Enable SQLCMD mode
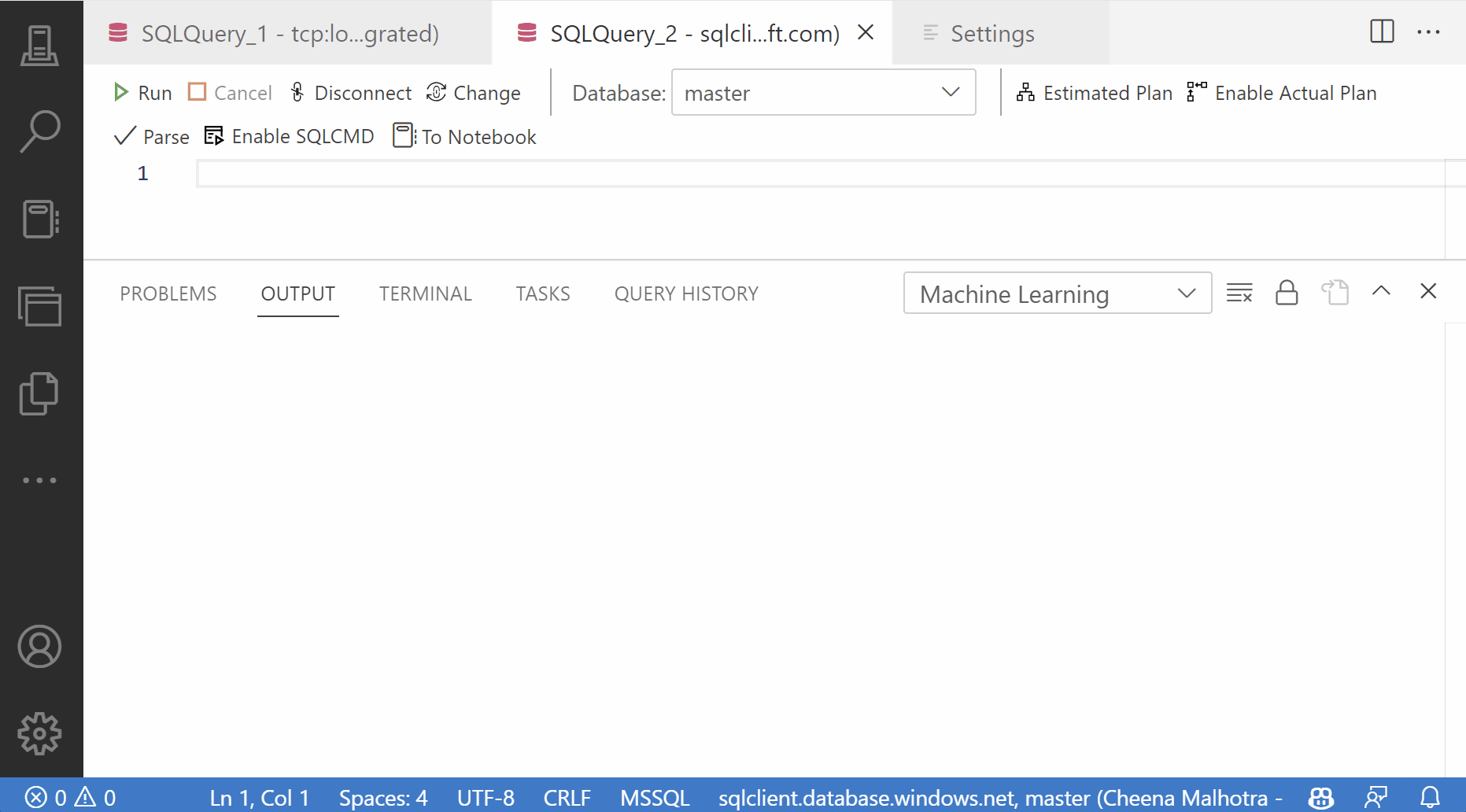 point(289,135)
